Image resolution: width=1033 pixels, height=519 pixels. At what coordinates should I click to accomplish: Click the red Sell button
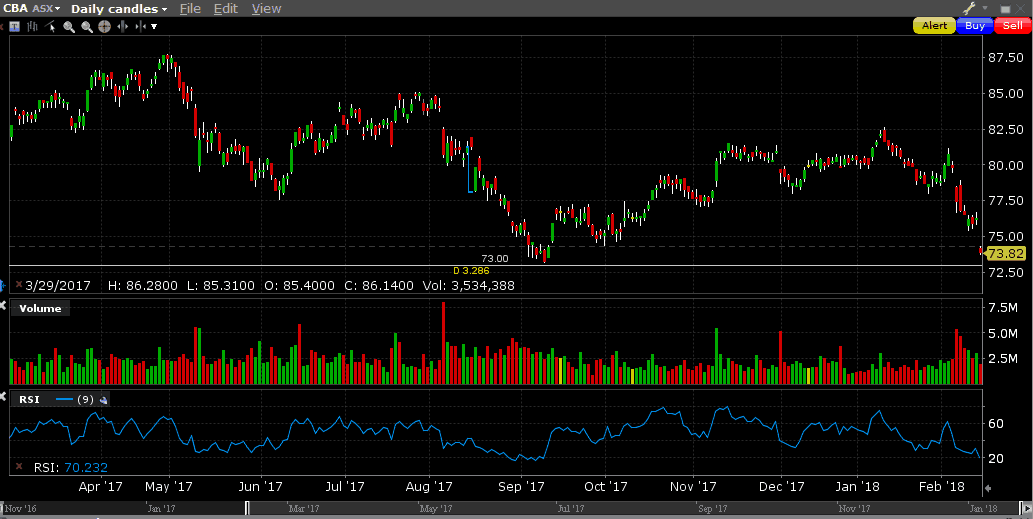(x=1013, y=26)
